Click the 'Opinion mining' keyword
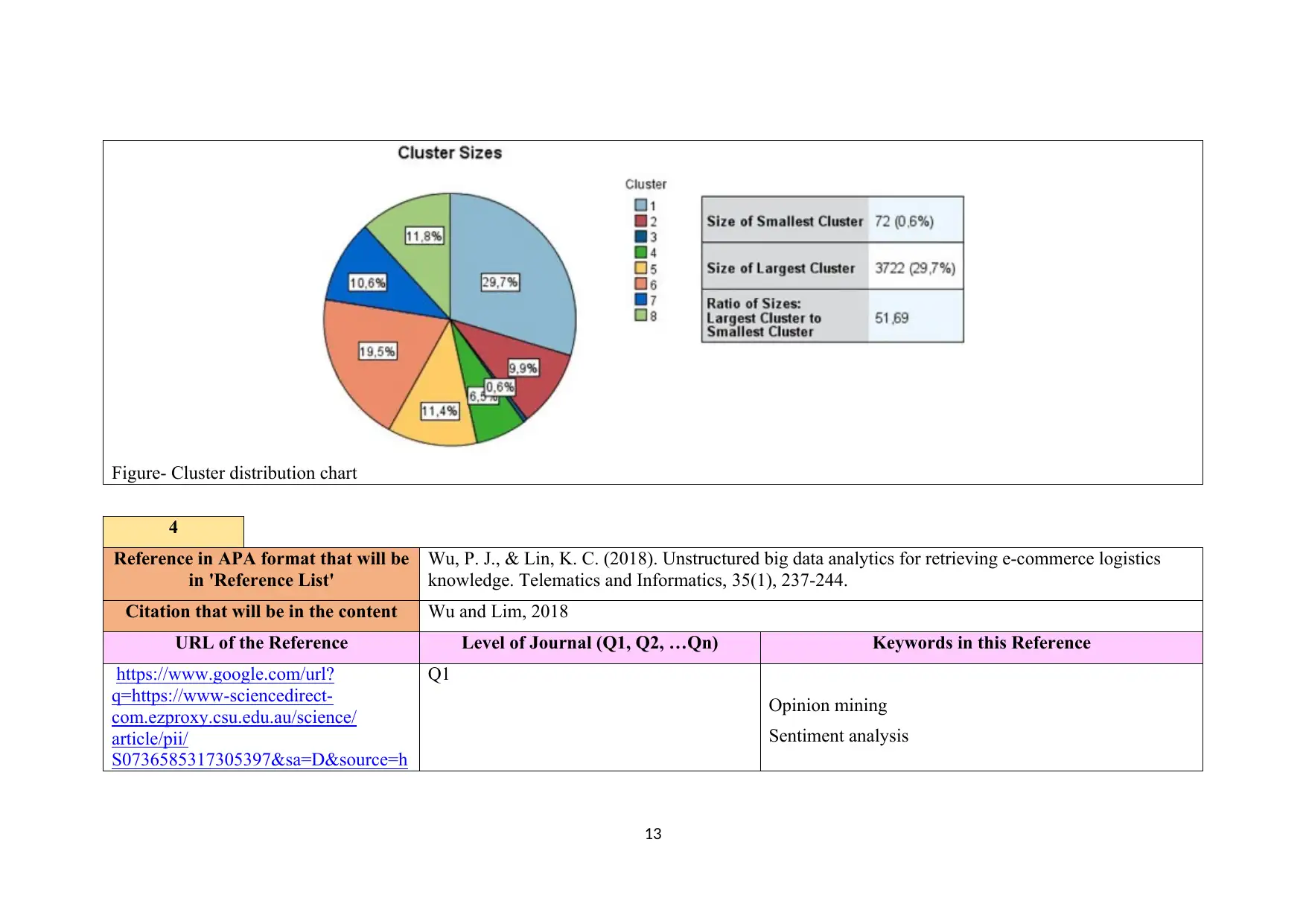This screenshot has height=924, width=1306. coord(828,705)
